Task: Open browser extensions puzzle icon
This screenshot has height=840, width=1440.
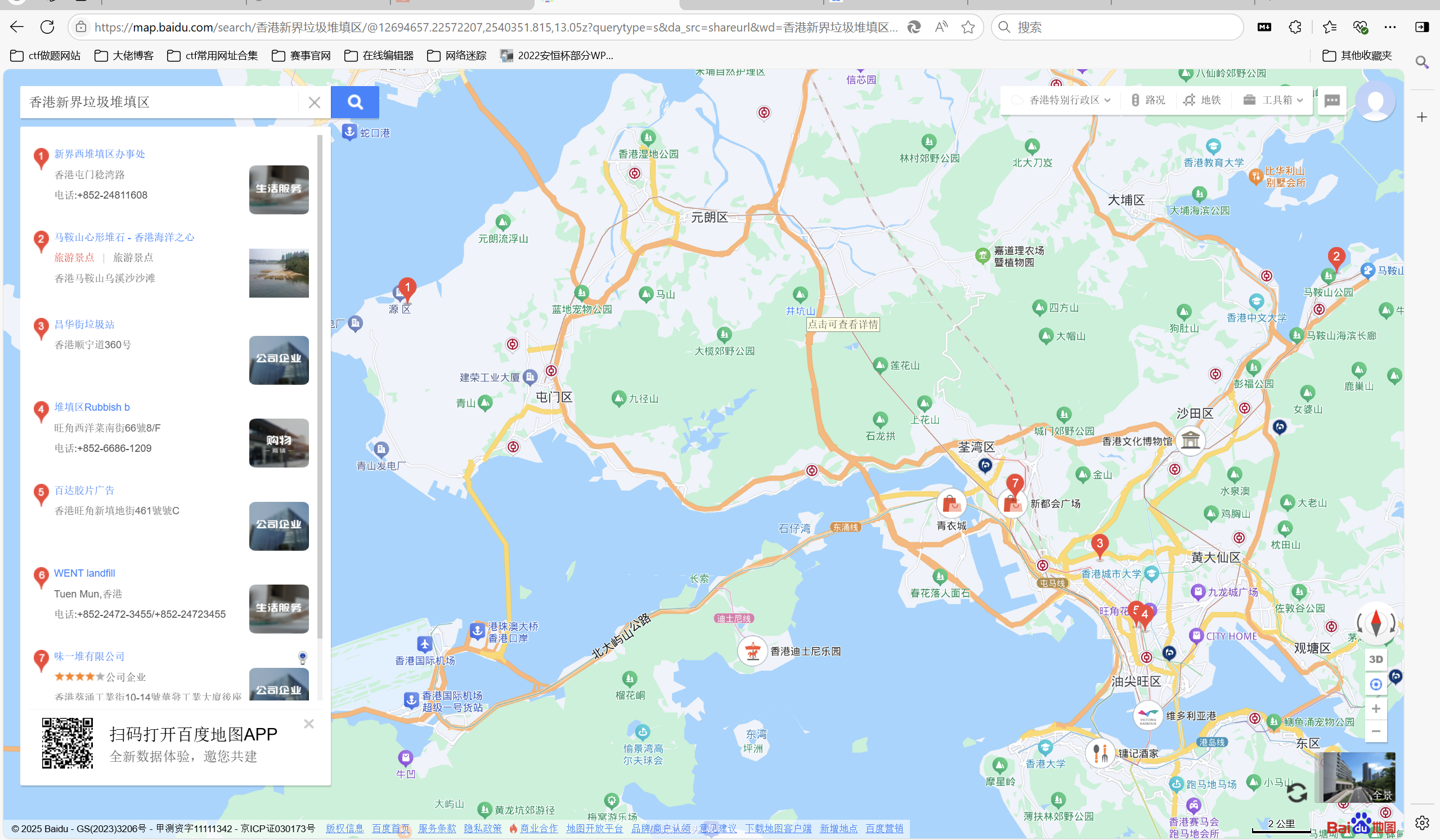Action: point(1295,27)
